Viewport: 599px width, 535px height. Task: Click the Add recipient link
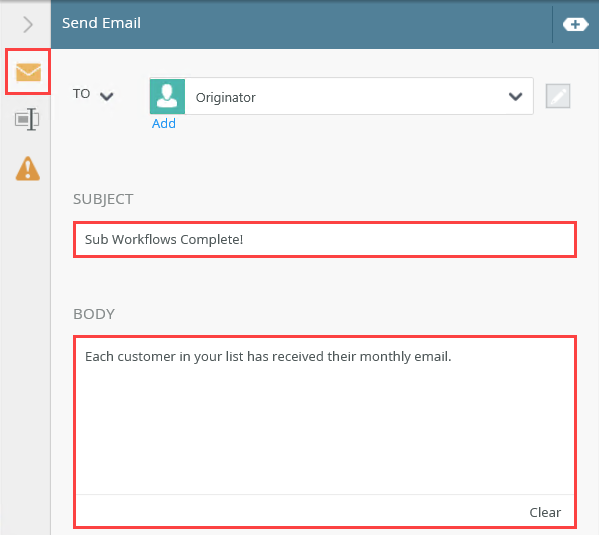[164, 123]
